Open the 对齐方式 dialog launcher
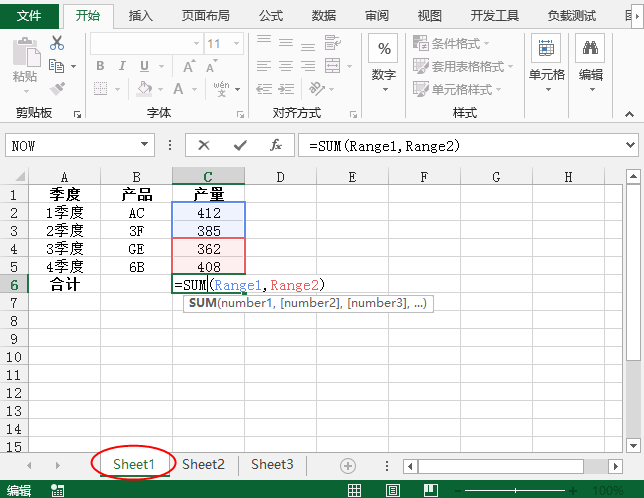 coord(353,115)
